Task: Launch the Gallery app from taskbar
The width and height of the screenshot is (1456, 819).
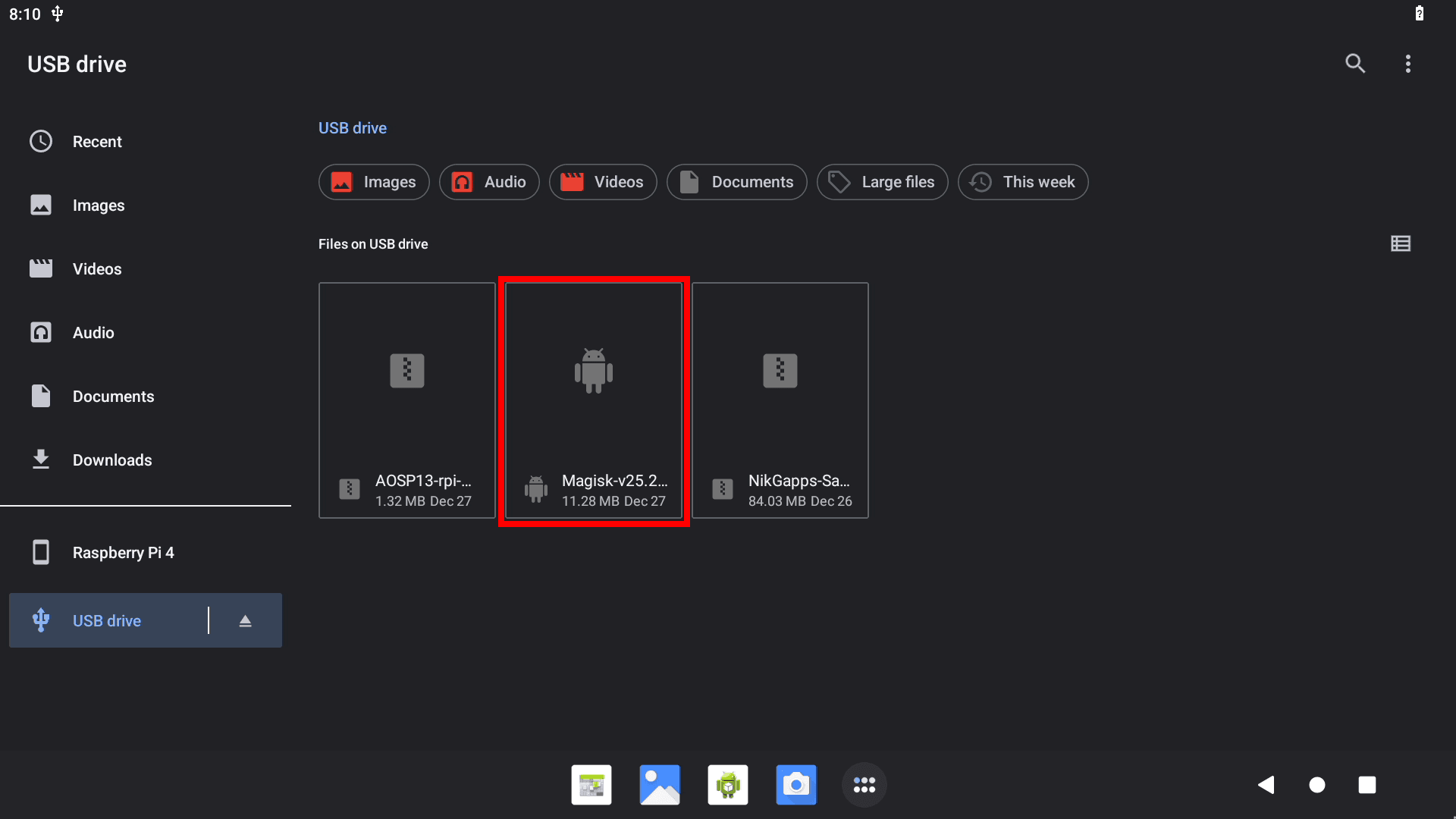Action: tap(660, 785)
